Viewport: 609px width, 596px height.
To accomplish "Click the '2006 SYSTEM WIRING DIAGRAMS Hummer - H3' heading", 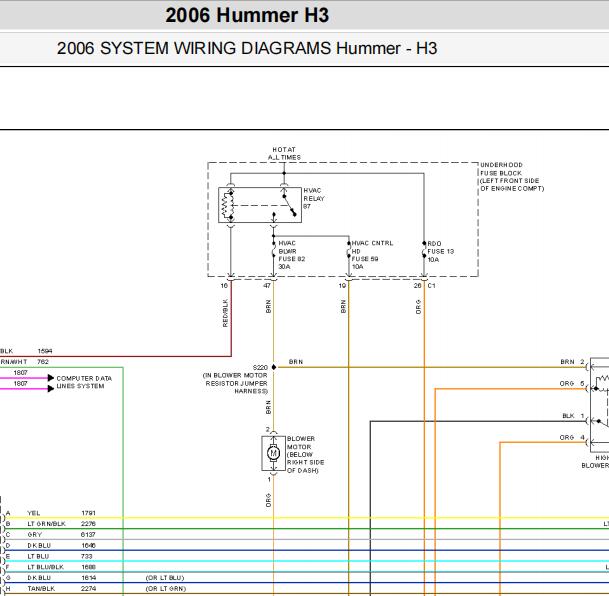I will 247,48.
